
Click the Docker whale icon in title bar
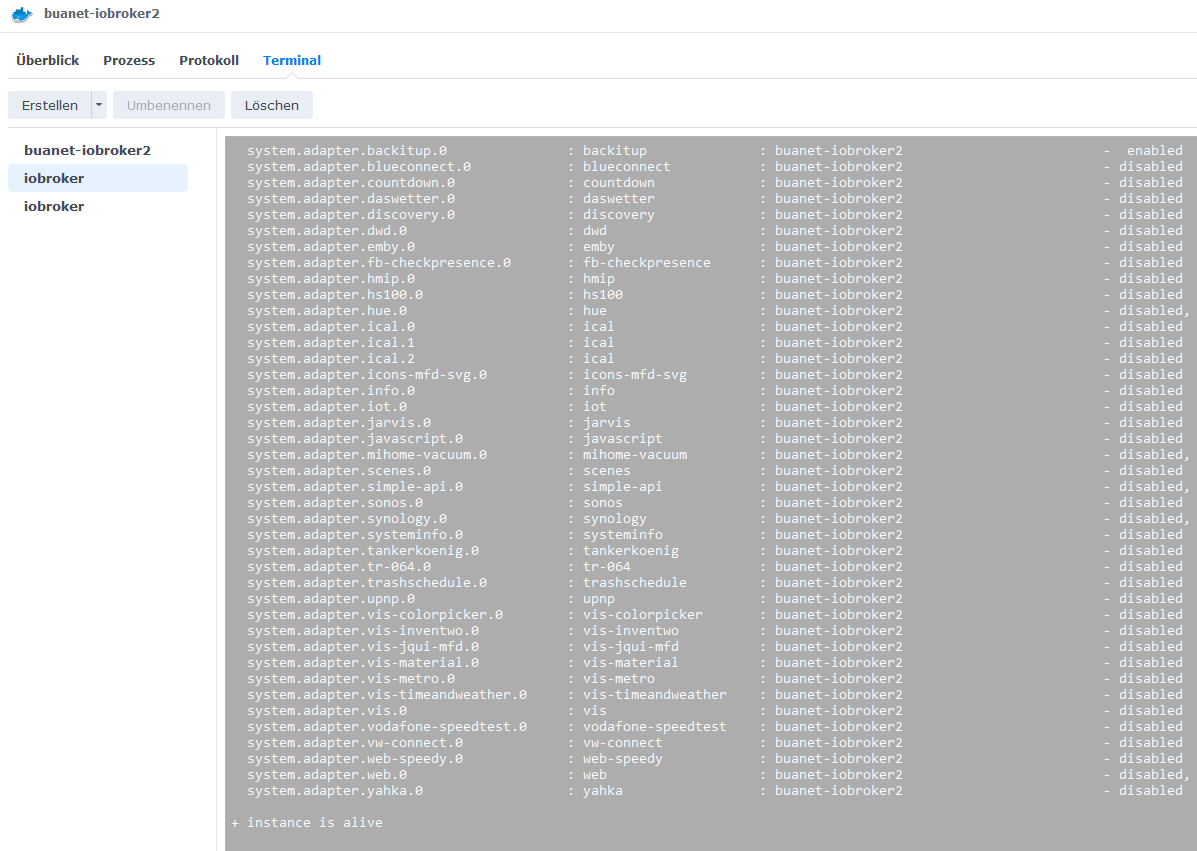pos(22,14)
